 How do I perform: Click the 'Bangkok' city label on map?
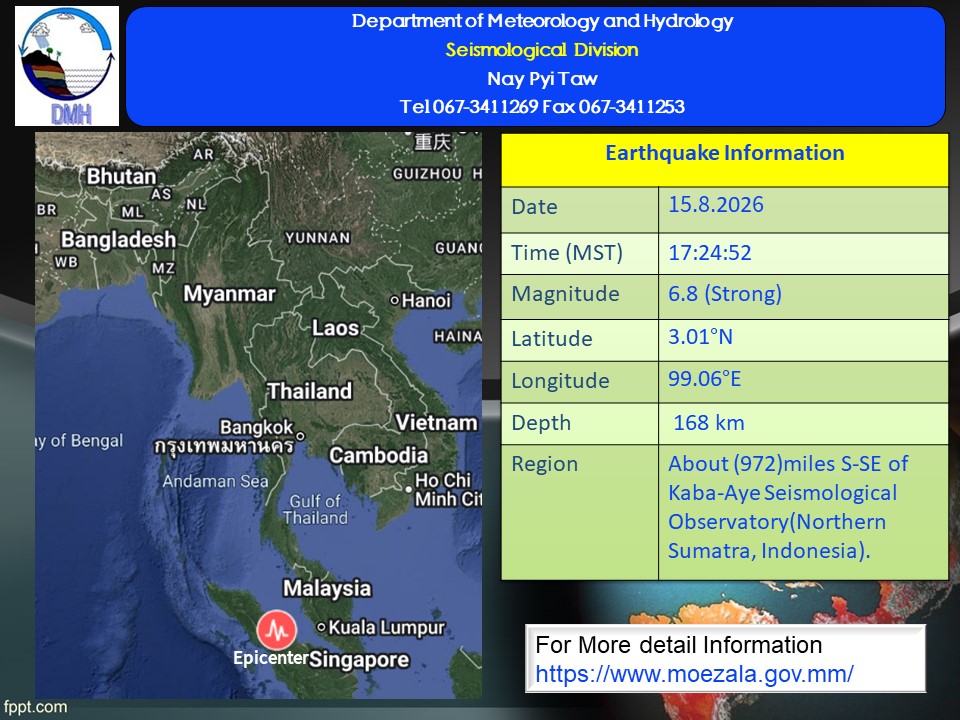(x=257, y=427)
